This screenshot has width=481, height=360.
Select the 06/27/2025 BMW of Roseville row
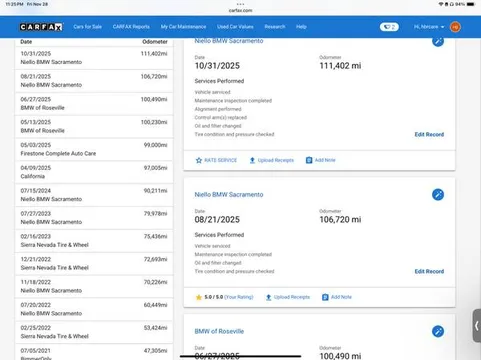pos(94,104)
